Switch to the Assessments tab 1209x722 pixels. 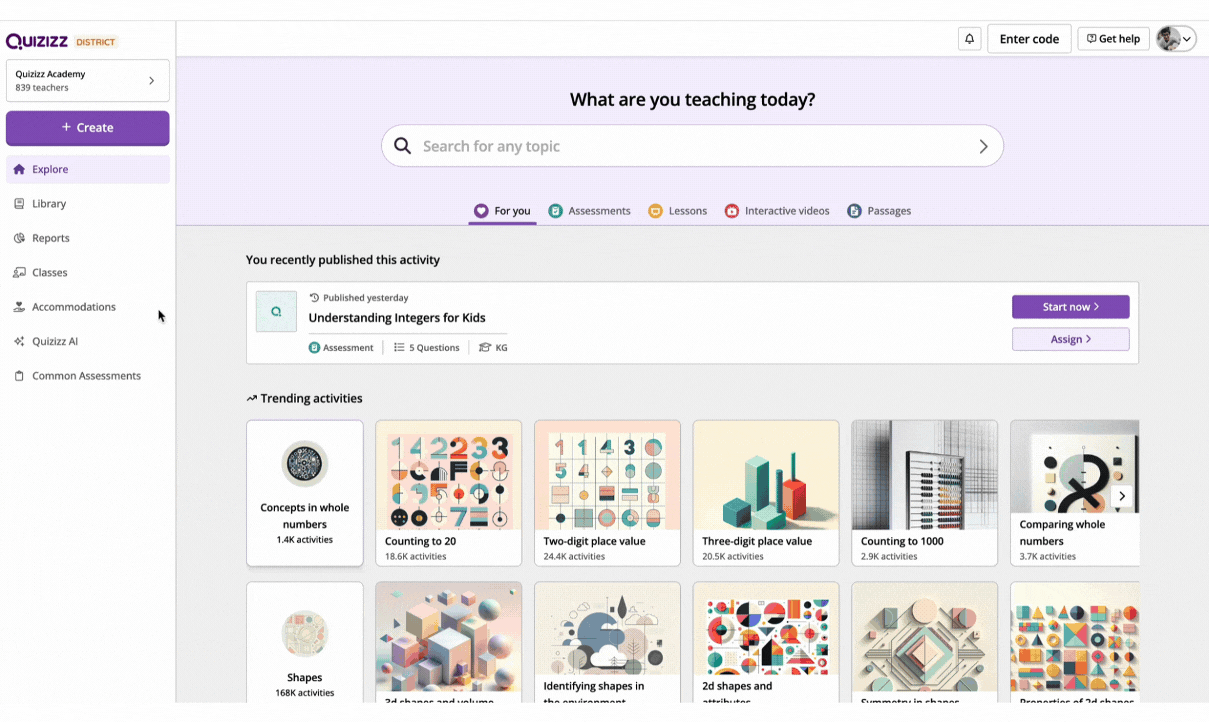pyautogui.click(x=589, y=211)
